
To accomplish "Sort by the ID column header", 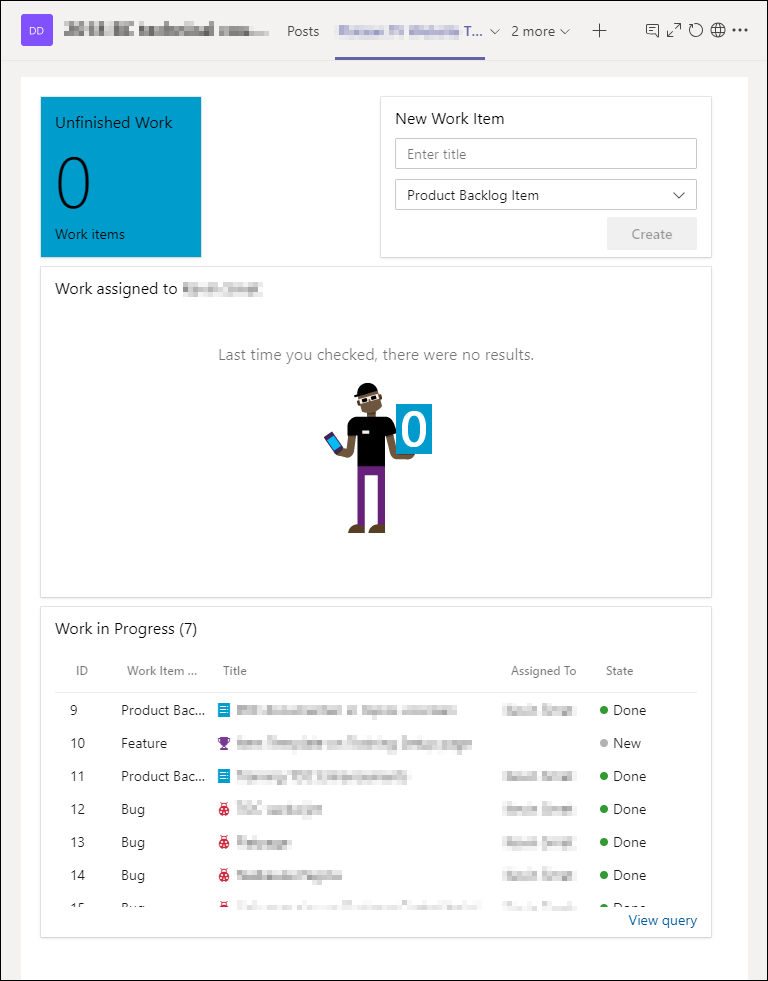I will pos(82,671).
